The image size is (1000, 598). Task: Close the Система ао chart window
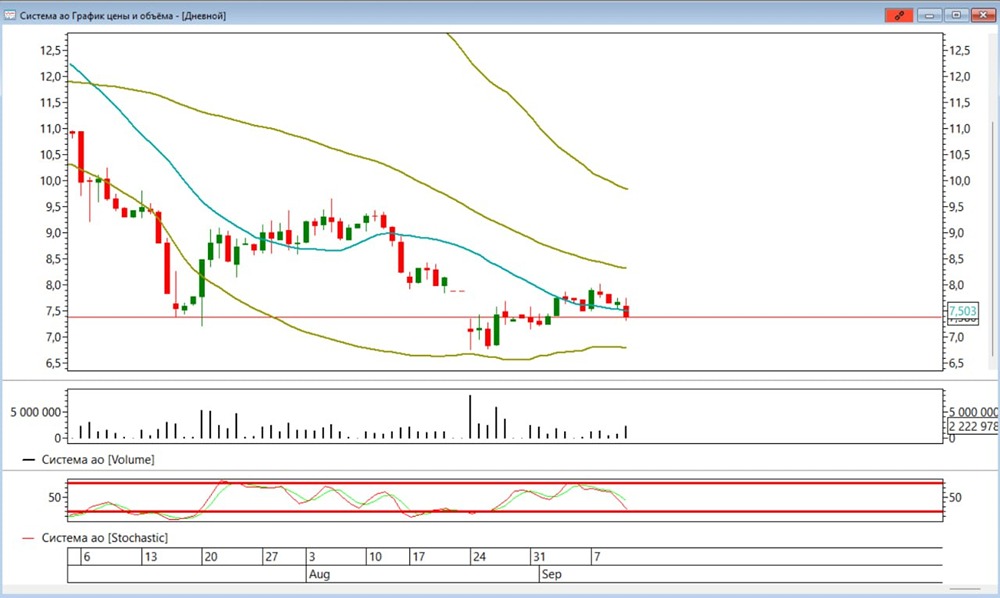point(983,15)
